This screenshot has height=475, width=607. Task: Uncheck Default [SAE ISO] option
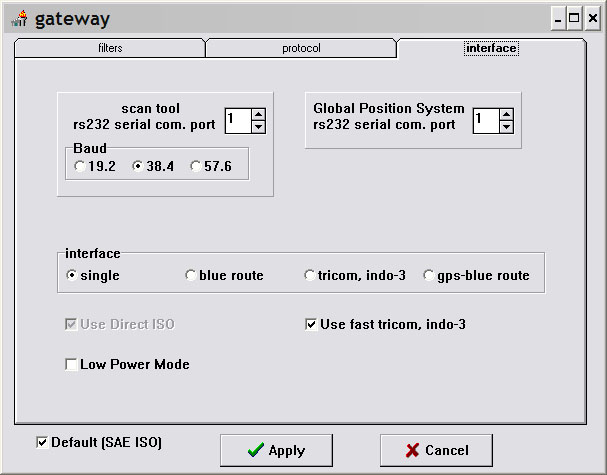[41, 442]
